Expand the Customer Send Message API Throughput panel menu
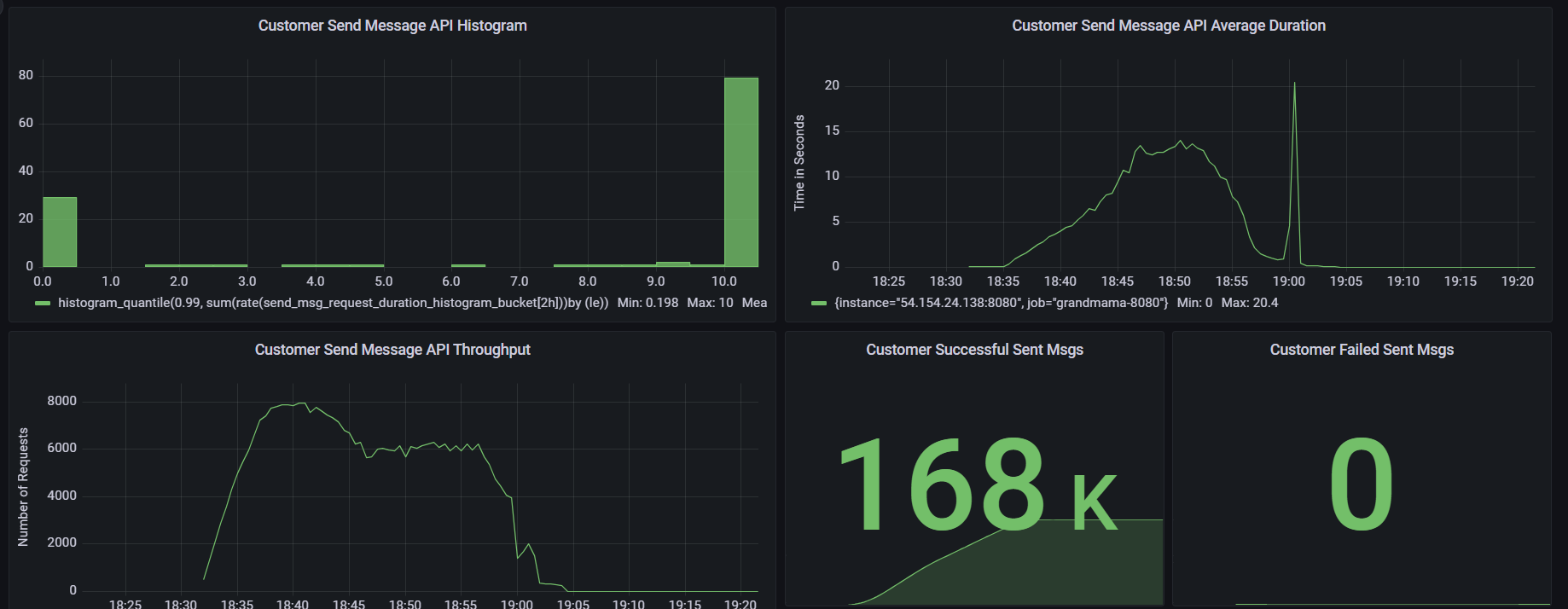This screenshot has width=1568, height=609. pyautogui.click(x=392, y=350)
